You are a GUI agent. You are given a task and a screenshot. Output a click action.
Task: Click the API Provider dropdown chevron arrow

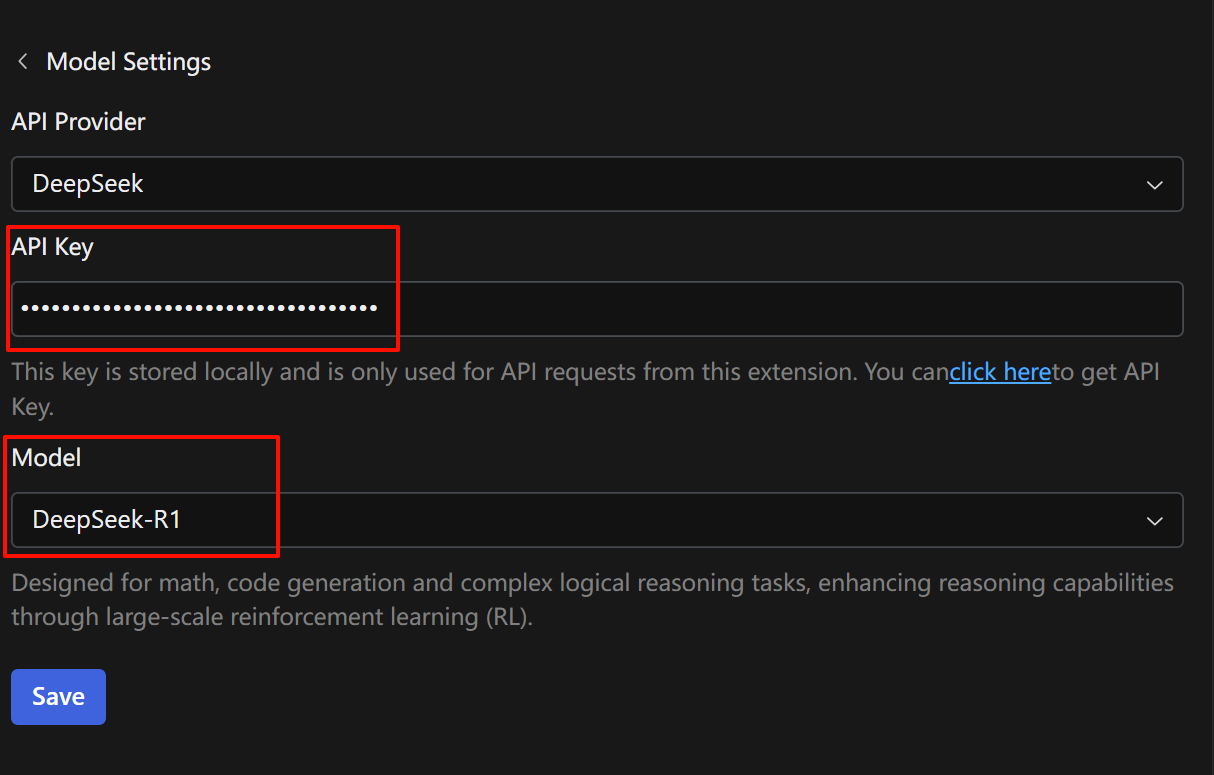(x=1154, y=185)
